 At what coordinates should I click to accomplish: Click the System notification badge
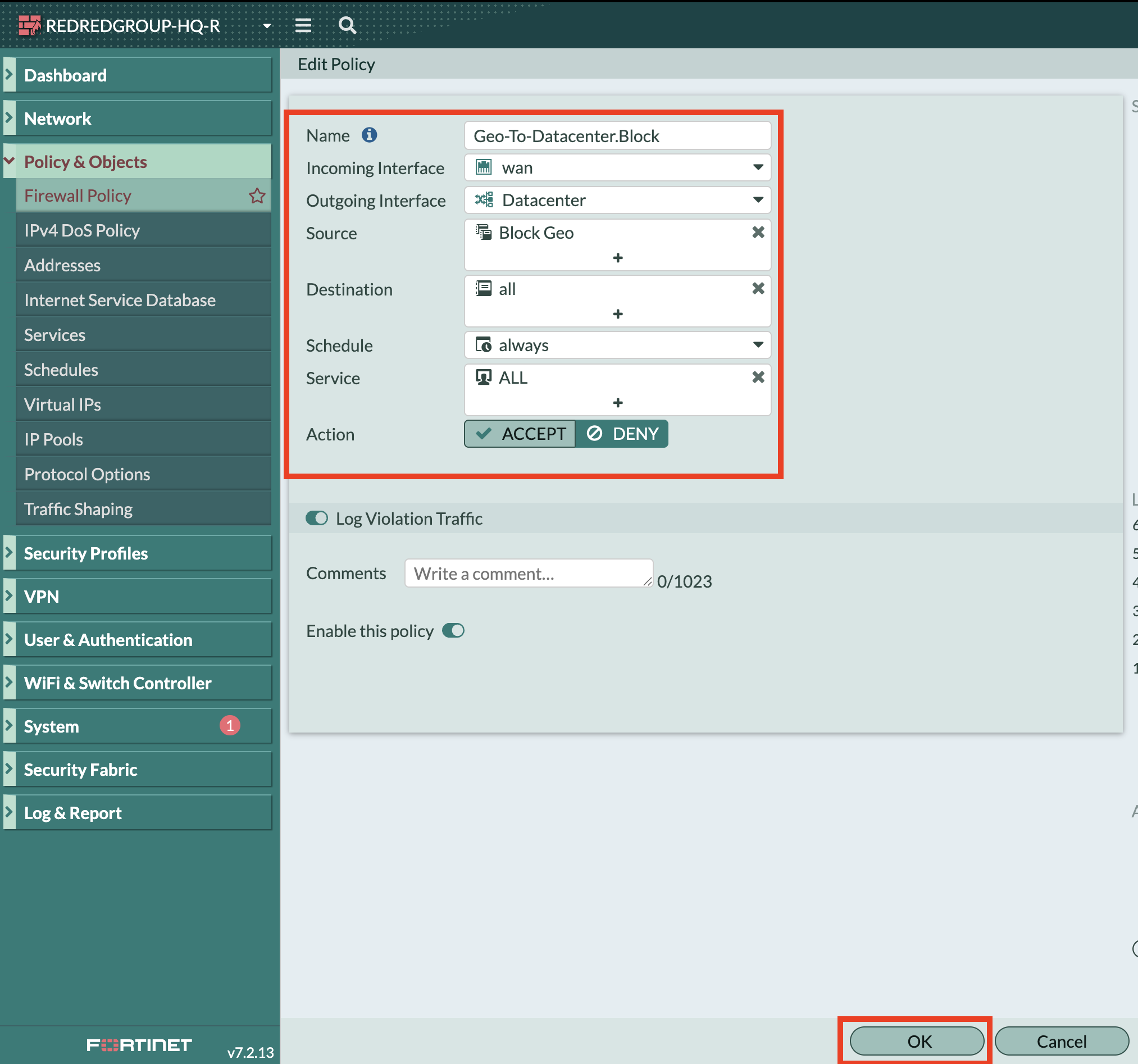click(230, 726)
